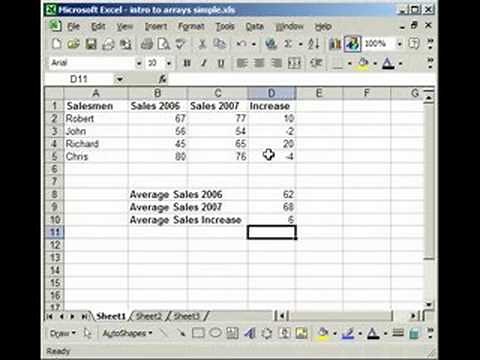Save the workbook with the floppy icon
This screenshot has height=360, width=480.
click(91, 44)
